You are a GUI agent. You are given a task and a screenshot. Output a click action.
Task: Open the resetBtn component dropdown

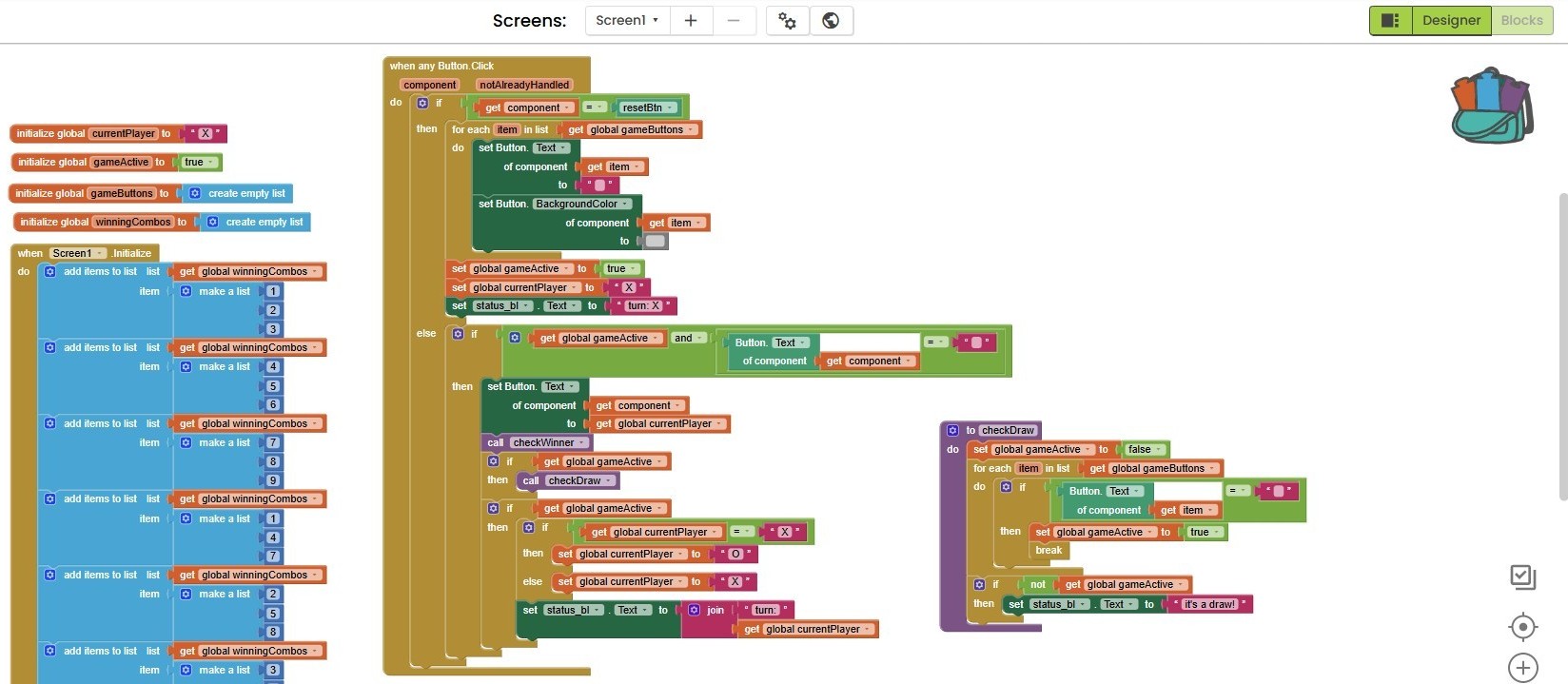point(671,108)
